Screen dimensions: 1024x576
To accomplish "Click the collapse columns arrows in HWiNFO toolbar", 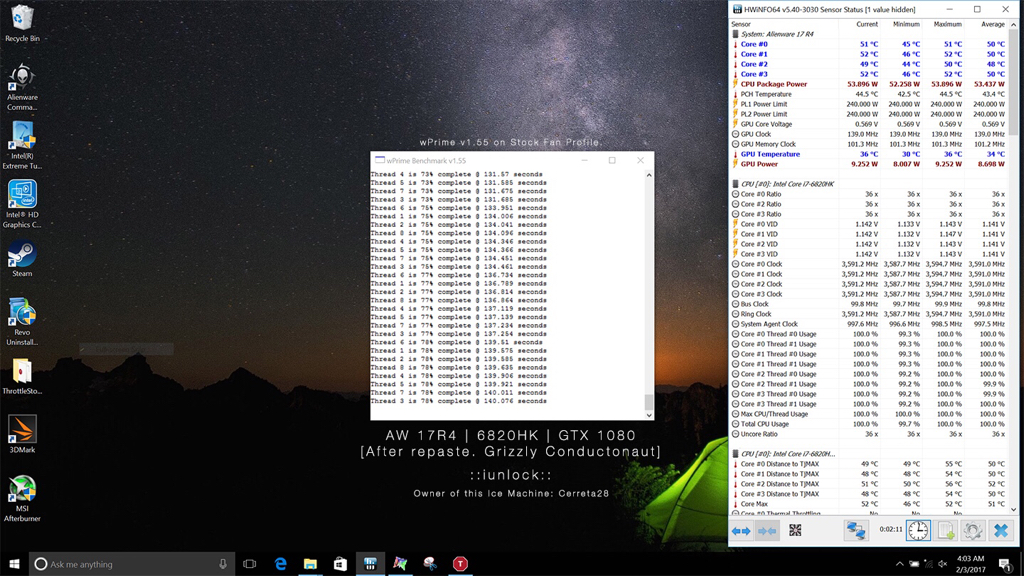I will (x=767, y=531).
